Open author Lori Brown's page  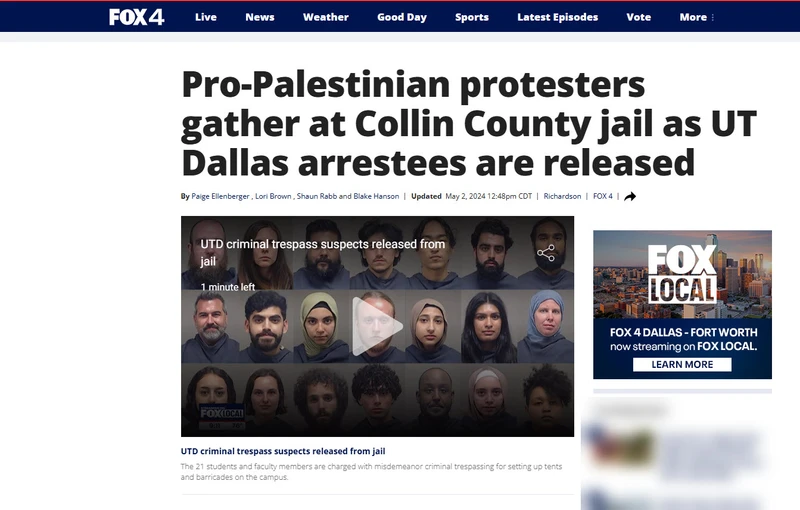coord(273,196)
